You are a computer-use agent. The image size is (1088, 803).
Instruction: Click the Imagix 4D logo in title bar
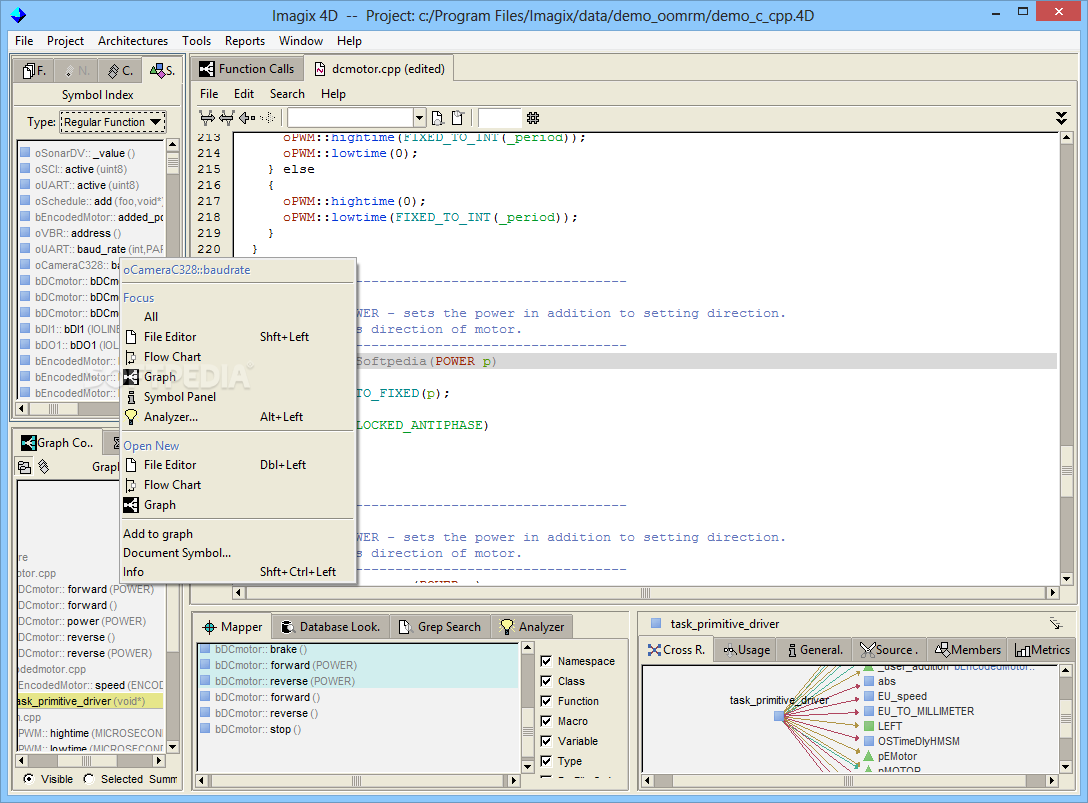coord(19,15)
